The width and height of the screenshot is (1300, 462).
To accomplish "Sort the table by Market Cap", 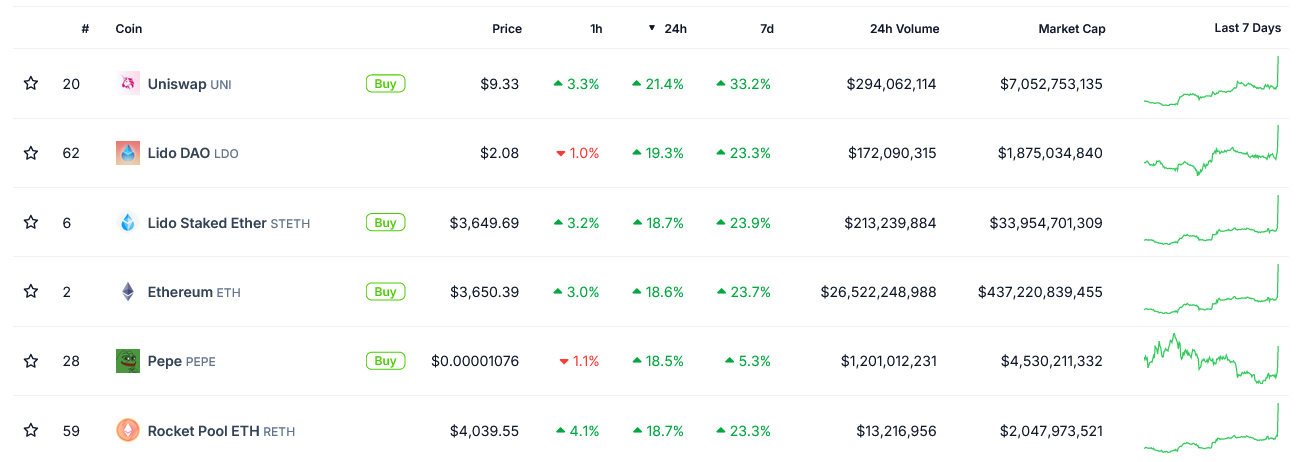I will pyautogui.click(x=1071, y=29).
